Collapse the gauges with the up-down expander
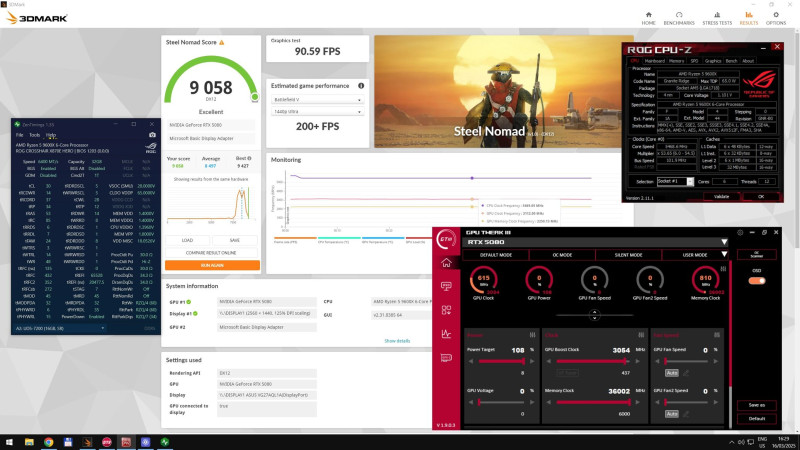 pyautogui.click(x=594, y=315)
